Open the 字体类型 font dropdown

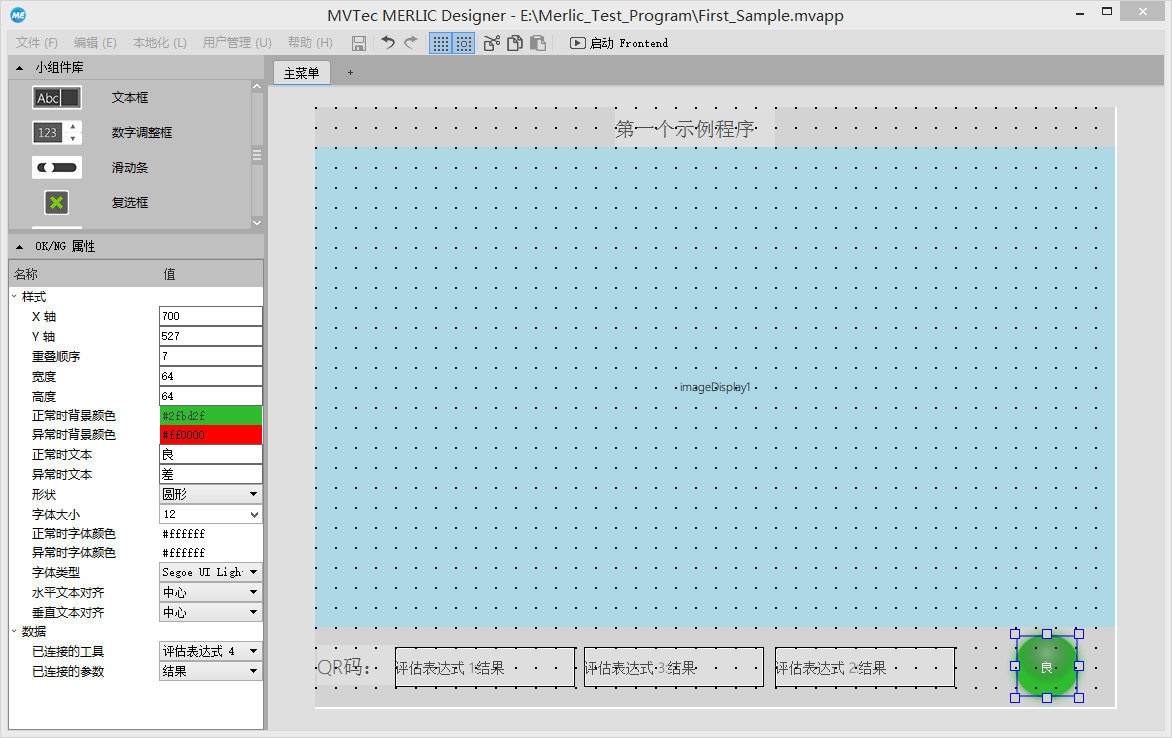click(x=253, y=572)
